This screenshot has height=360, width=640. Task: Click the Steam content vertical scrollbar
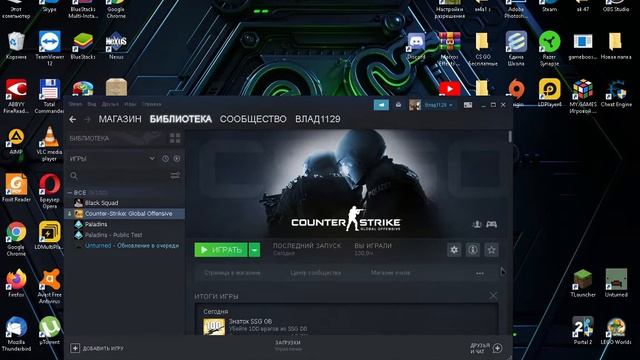(510, 137)
